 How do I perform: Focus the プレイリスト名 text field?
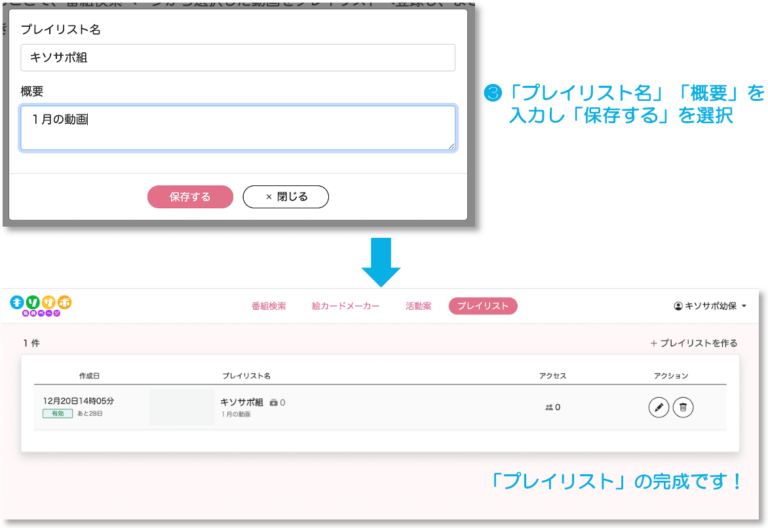[238, 57]
